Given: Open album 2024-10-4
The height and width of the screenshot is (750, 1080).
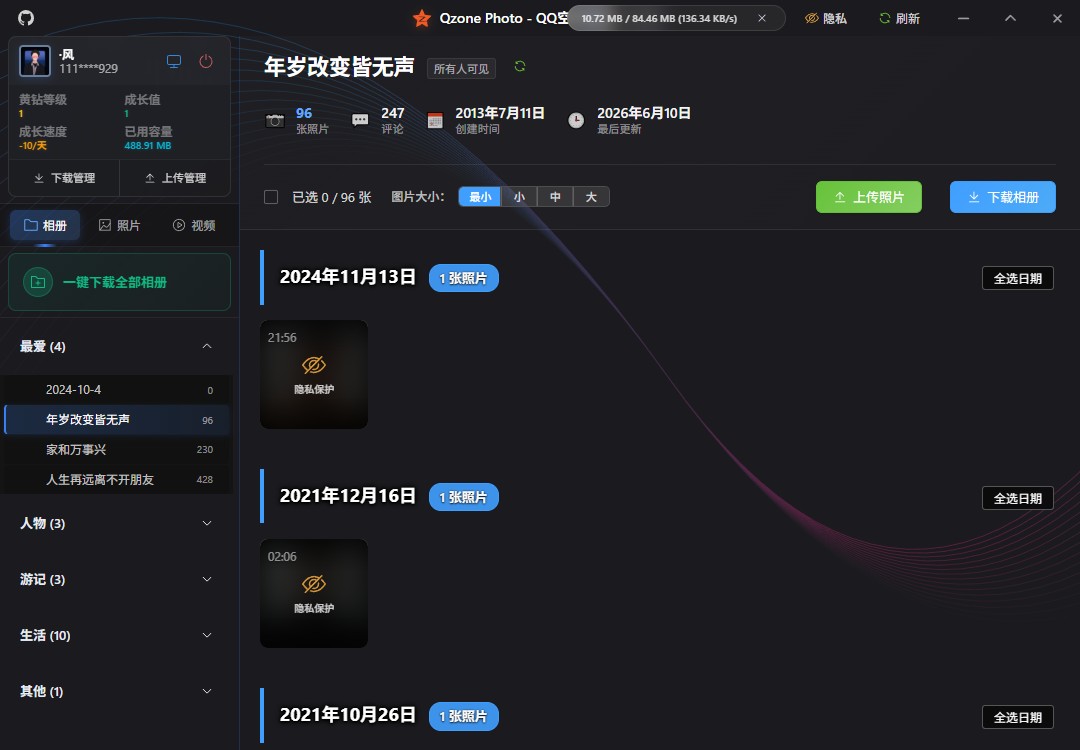Looking at the screenshot, I should (118, 390).
